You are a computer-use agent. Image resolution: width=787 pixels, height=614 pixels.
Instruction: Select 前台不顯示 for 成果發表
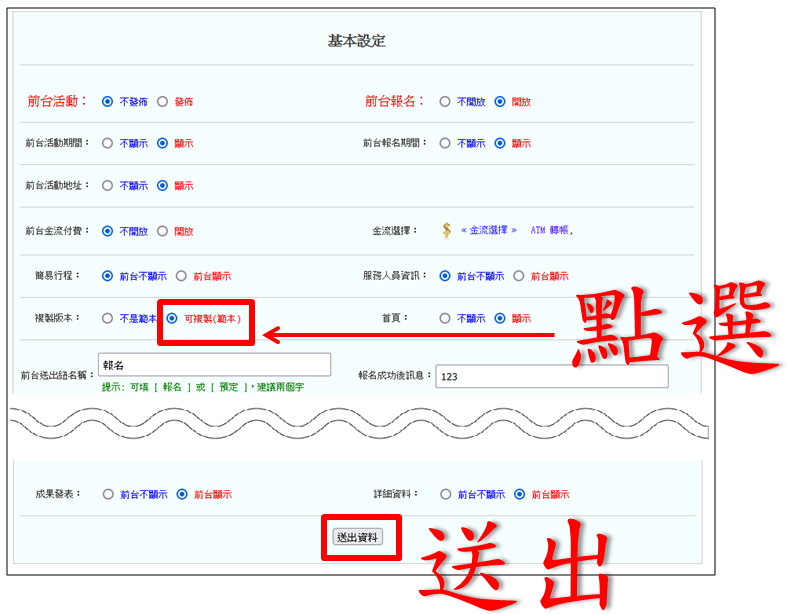point(107,494)
